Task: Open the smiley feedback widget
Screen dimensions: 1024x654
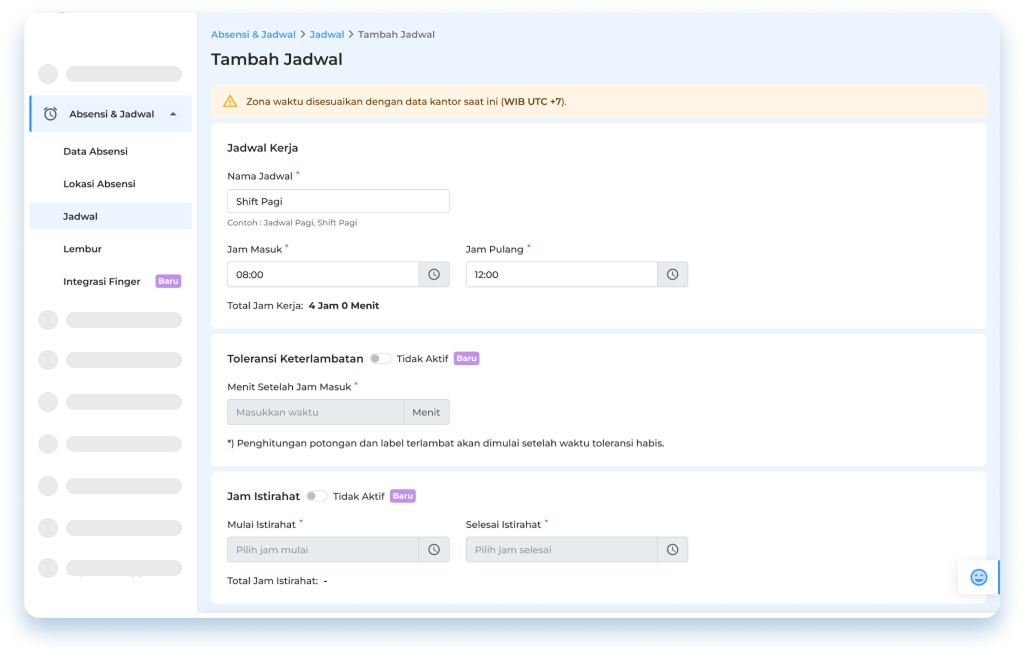Action: tap(978, 577)
